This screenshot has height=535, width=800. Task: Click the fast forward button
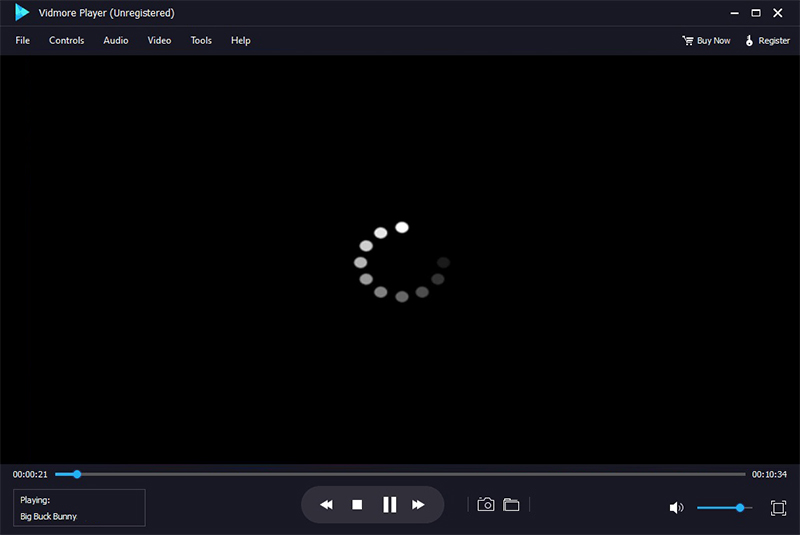pyautogui.click(x=418, y=505)
